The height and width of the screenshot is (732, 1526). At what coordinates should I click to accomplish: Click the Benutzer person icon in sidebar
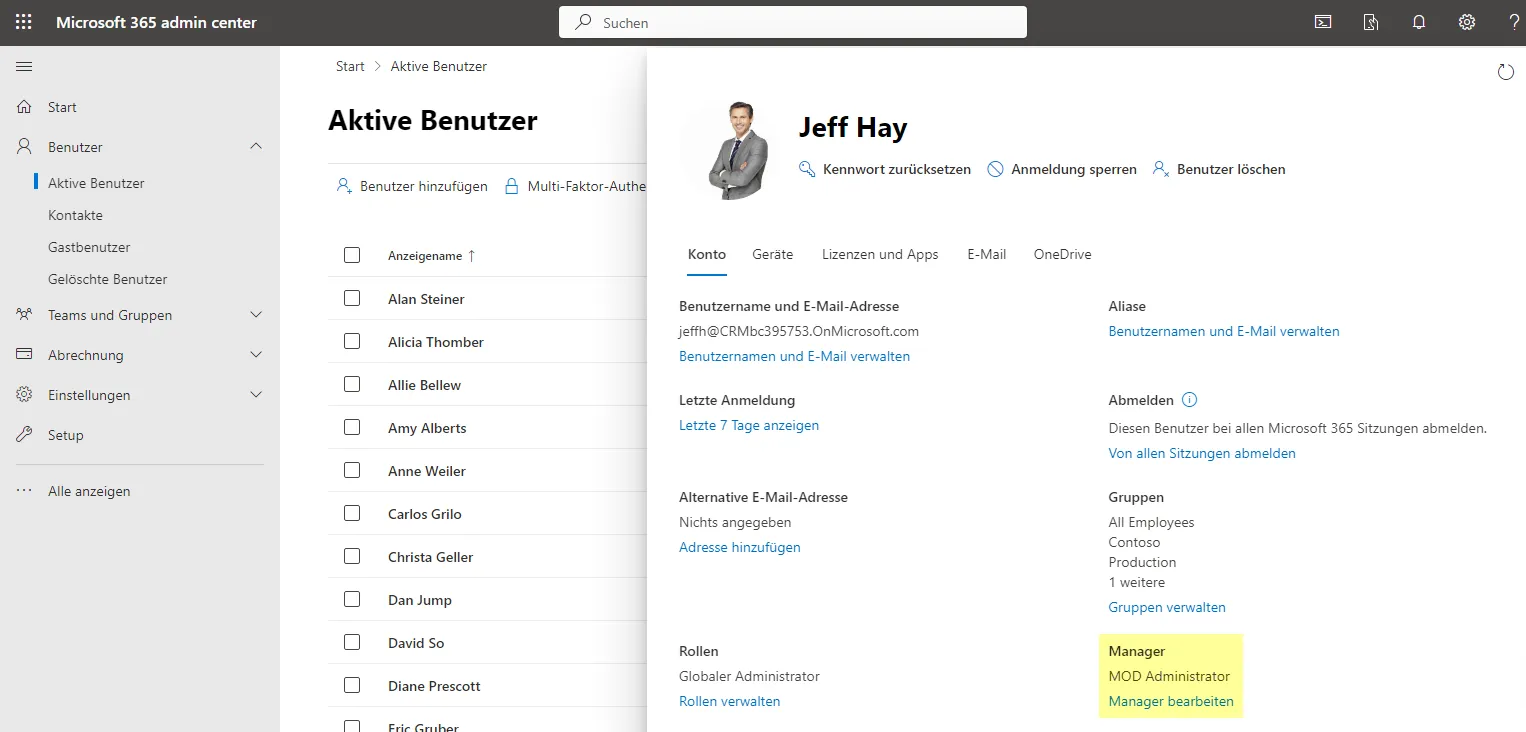pyautogui.click(x=25, y=147)
